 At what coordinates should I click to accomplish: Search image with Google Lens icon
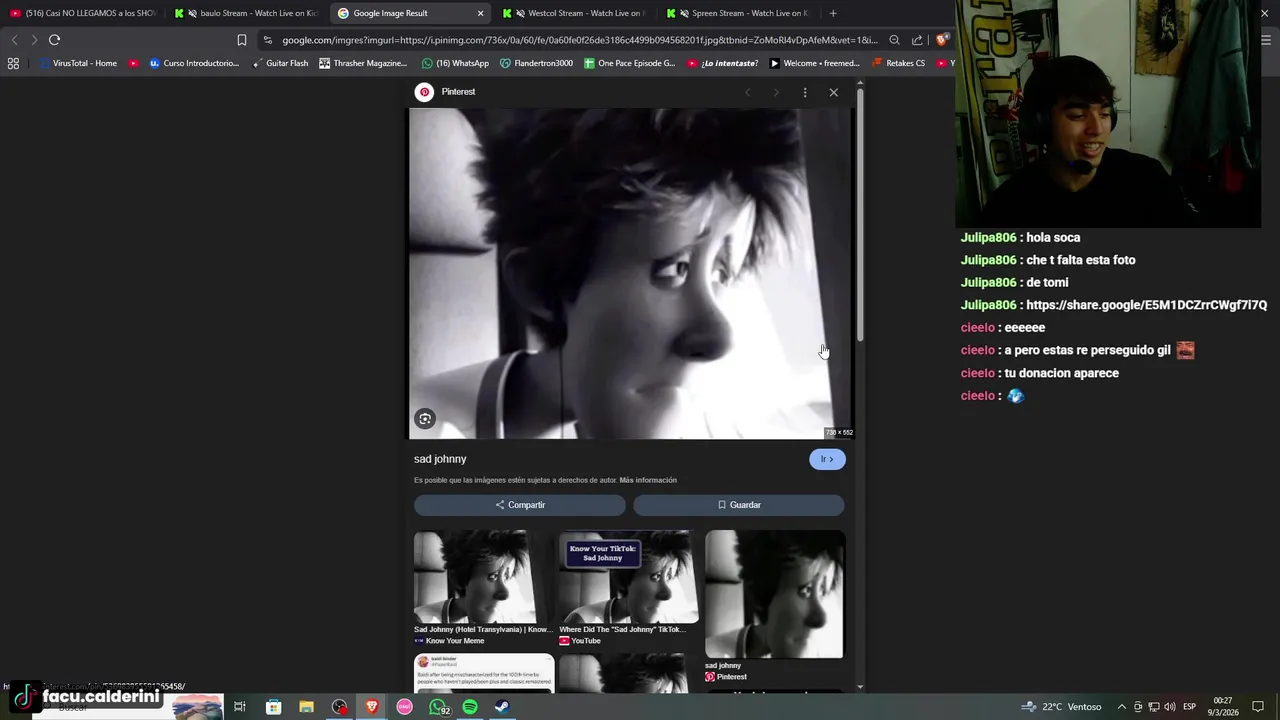425,419
